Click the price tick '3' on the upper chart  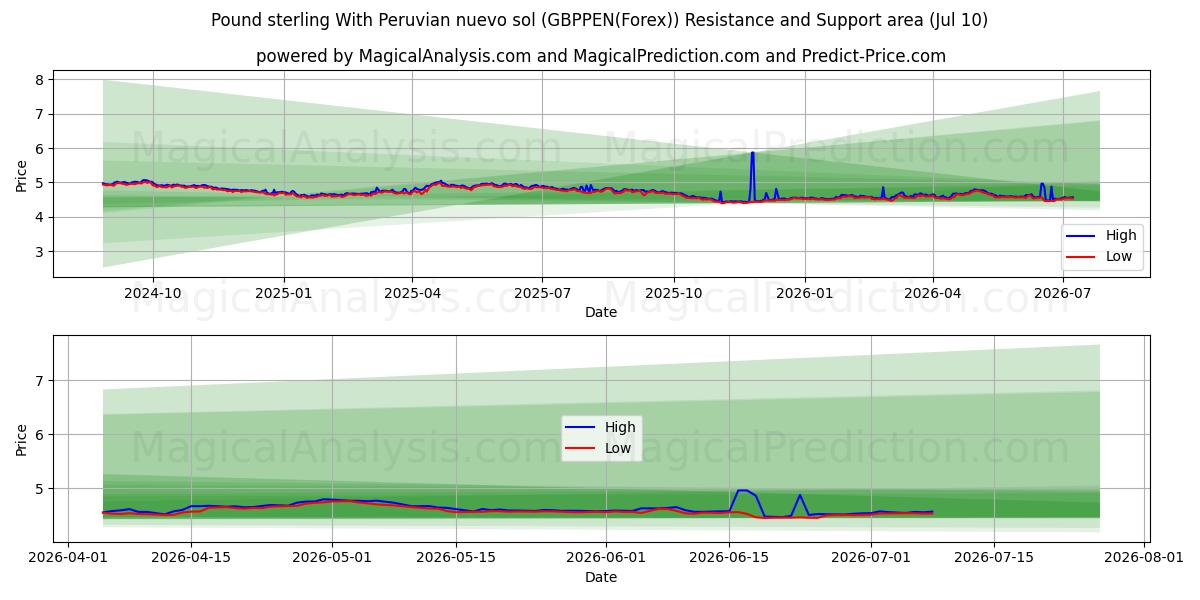click(x=38, y=252)
